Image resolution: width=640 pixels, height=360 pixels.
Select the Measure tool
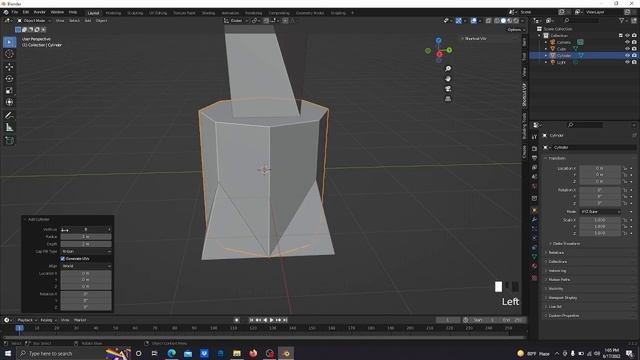[x=9, y=127]
